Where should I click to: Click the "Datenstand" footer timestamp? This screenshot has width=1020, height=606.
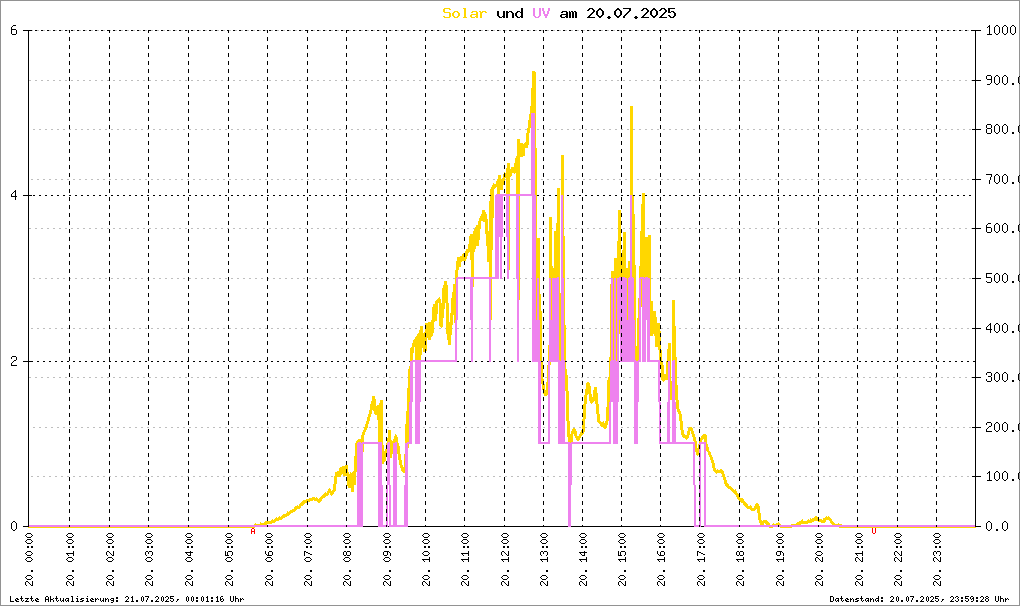pyautogui.click(x=919, y=599)
